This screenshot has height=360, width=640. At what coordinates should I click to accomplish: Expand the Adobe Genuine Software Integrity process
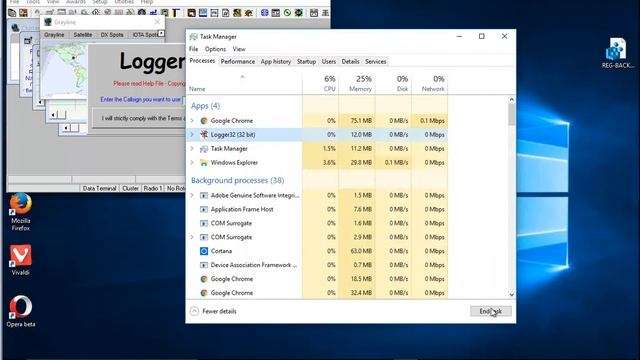click(192, 196)
